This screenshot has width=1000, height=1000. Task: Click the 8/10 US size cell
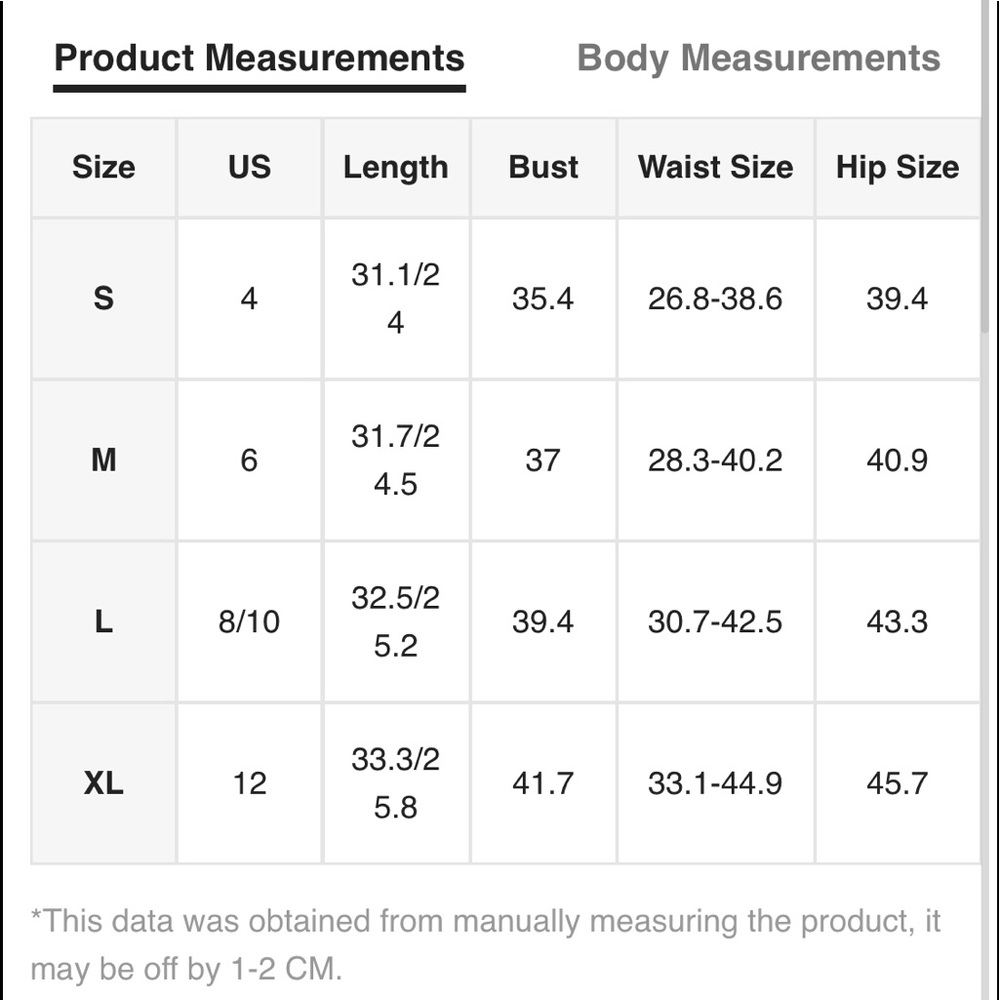pyautogui.click(x=249, y=621)
